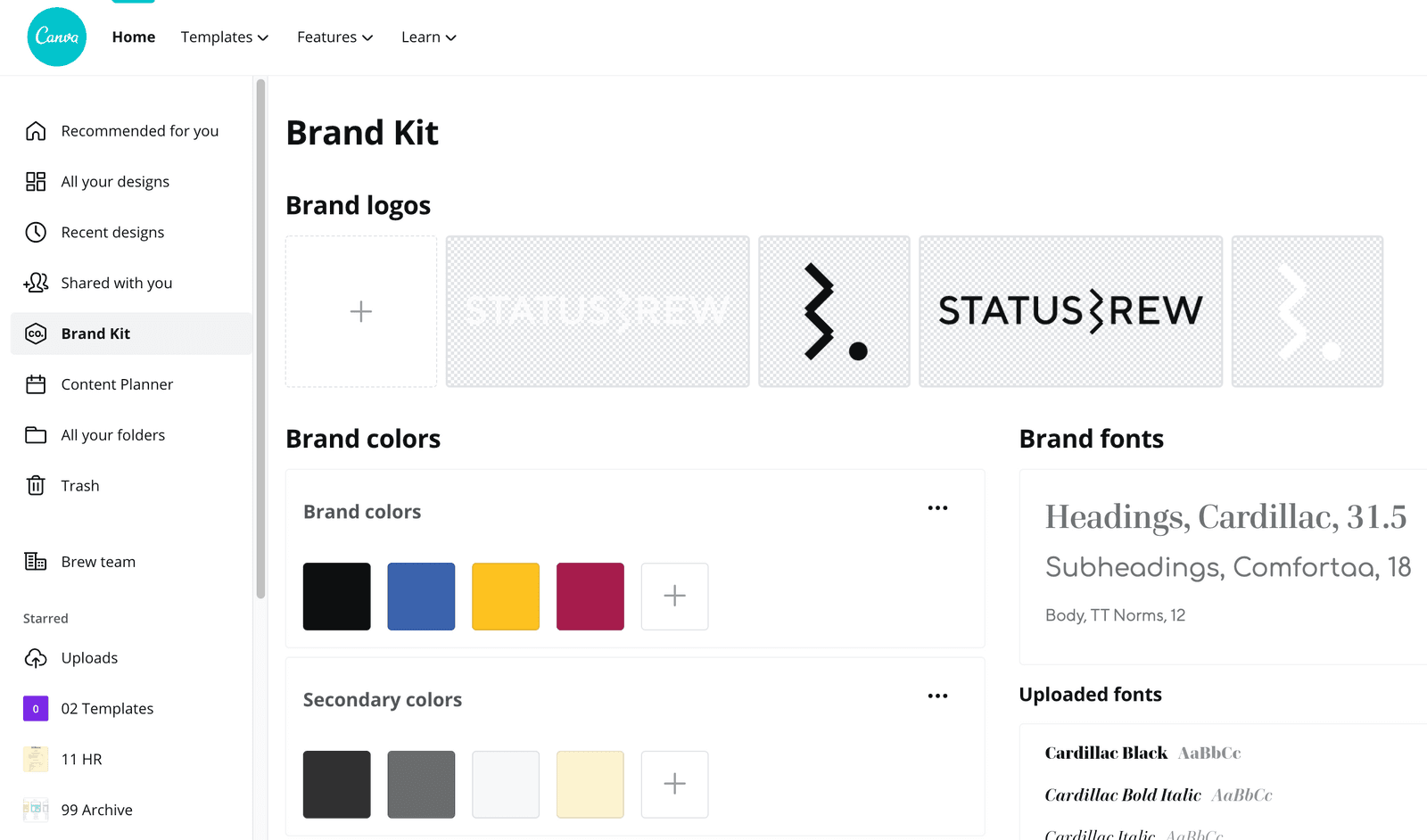Select the crimson red brand color swatch

coord(590,597)
